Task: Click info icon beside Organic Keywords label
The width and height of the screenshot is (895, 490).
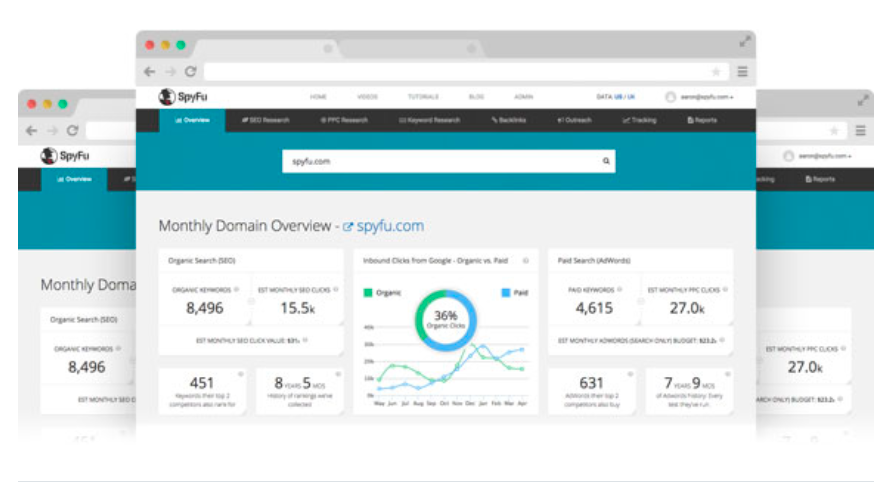Action: tap(236, 290)
